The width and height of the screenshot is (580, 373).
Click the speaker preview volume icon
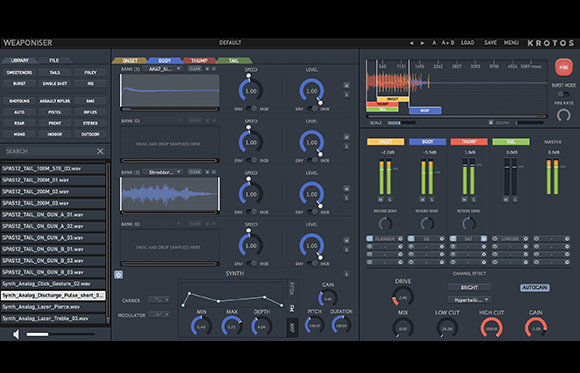tap(16, 334)
